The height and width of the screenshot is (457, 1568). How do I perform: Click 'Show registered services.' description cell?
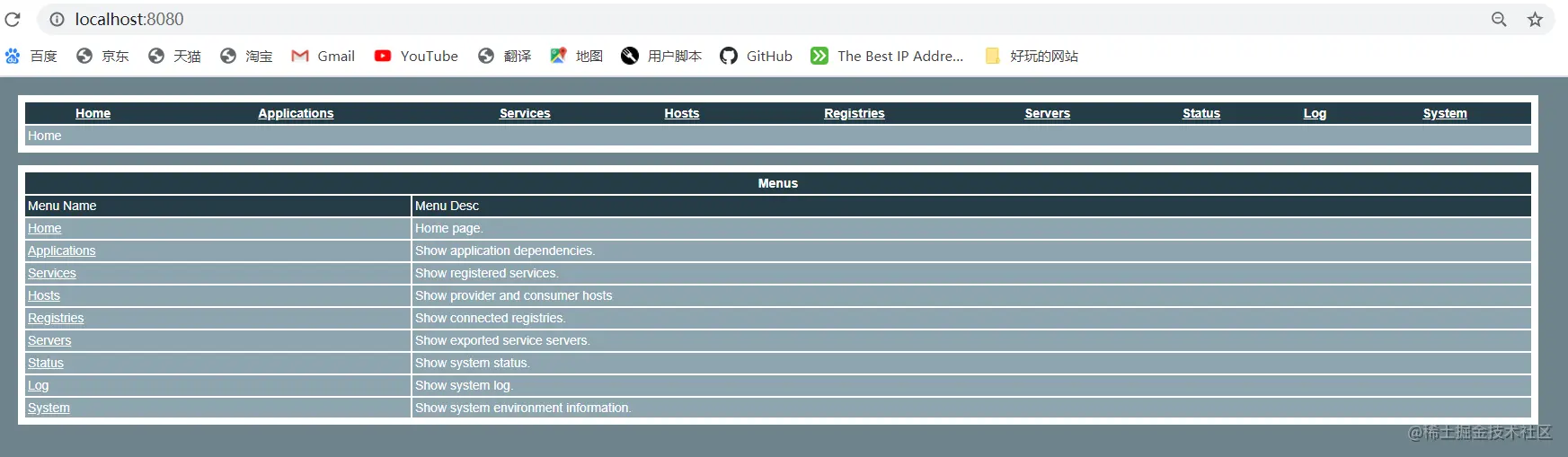971,273
